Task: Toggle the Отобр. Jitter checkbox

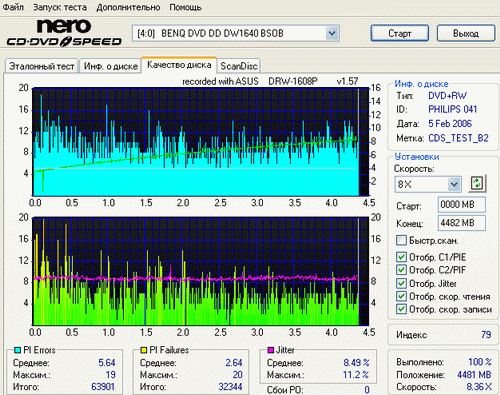Action: (401, 283)
